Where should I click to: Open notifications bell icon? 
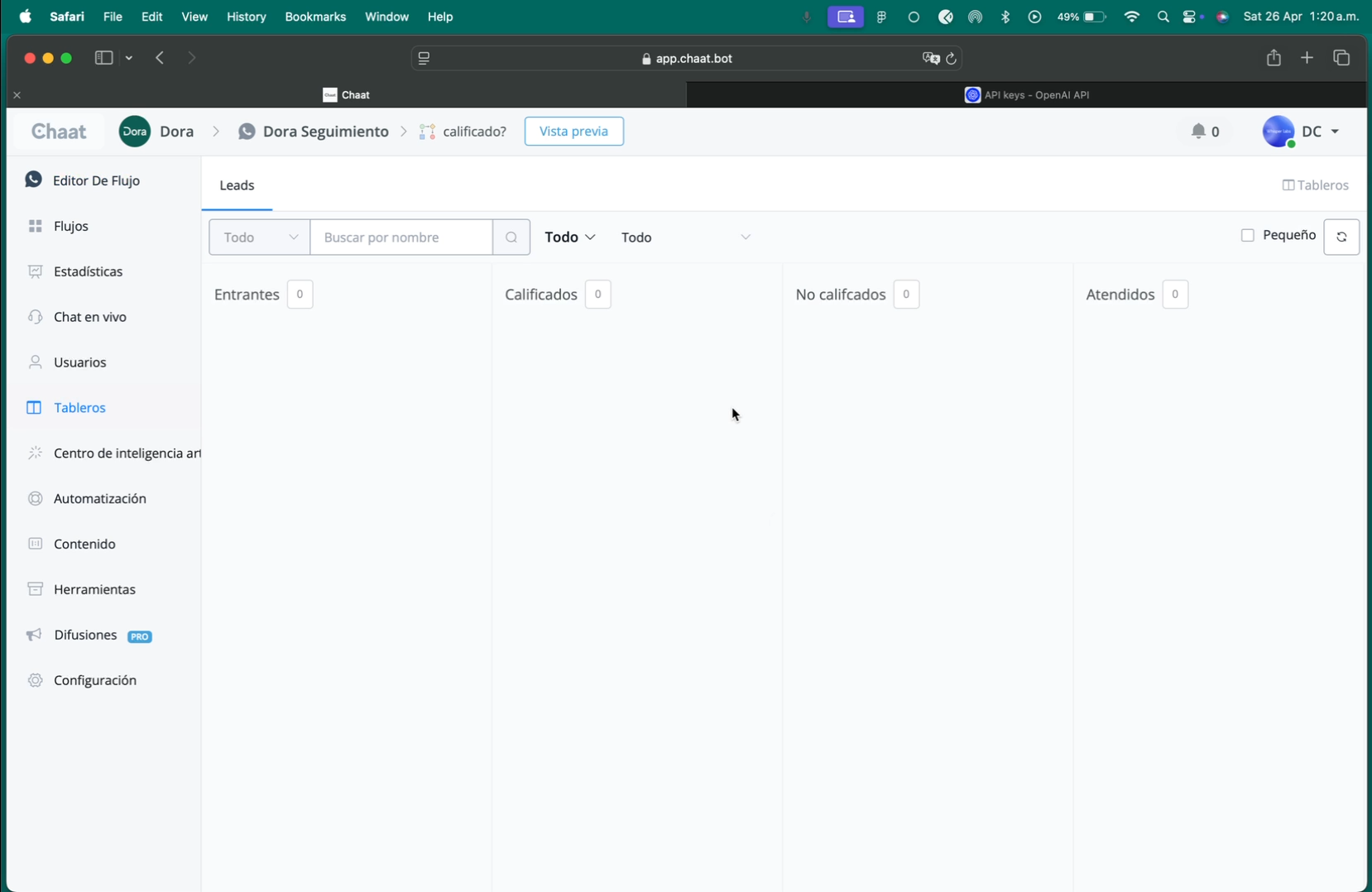coord(1198,132)
